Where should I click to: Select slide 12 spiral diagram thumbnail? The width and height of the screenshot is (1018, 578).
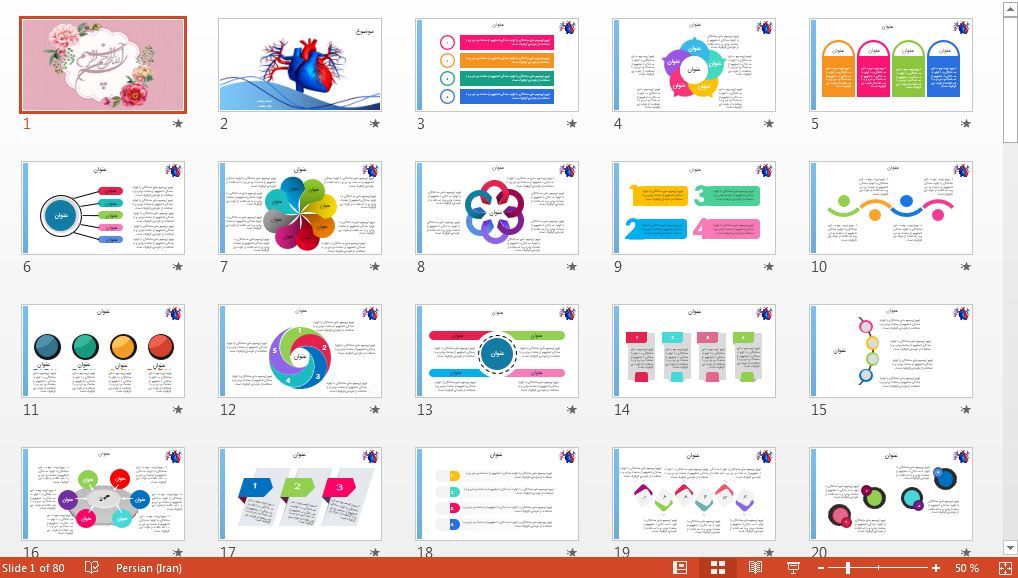[x=300, y=351]
